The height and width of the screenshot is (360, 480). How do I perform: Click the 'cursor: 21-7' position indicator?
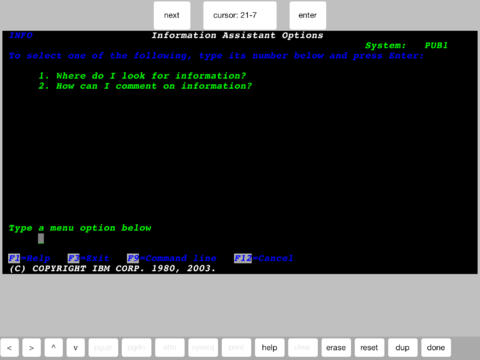[240, 15]
